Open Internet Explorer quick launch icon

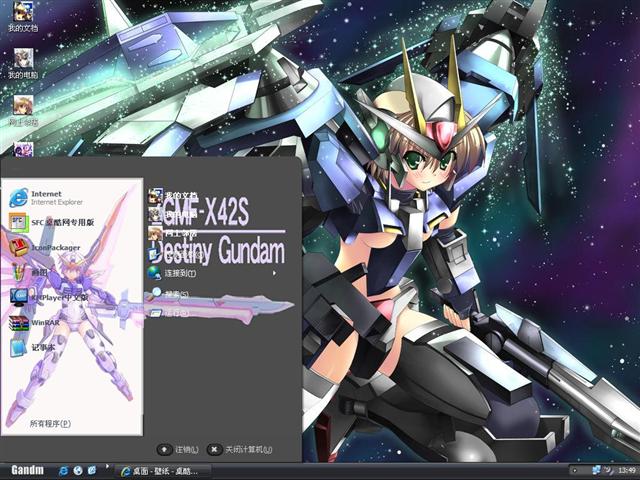pos(64,471)
